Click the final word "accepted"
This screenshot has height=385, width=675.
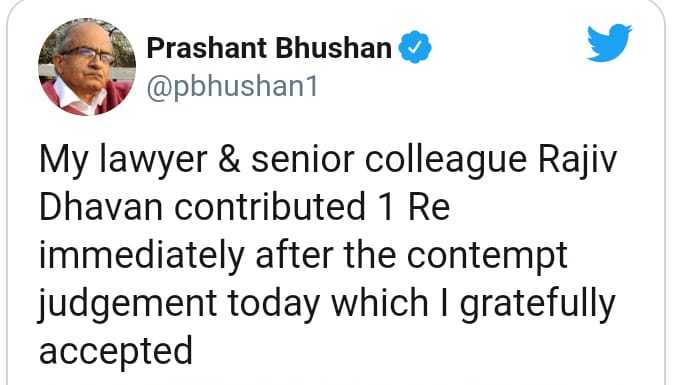point(116,353)
